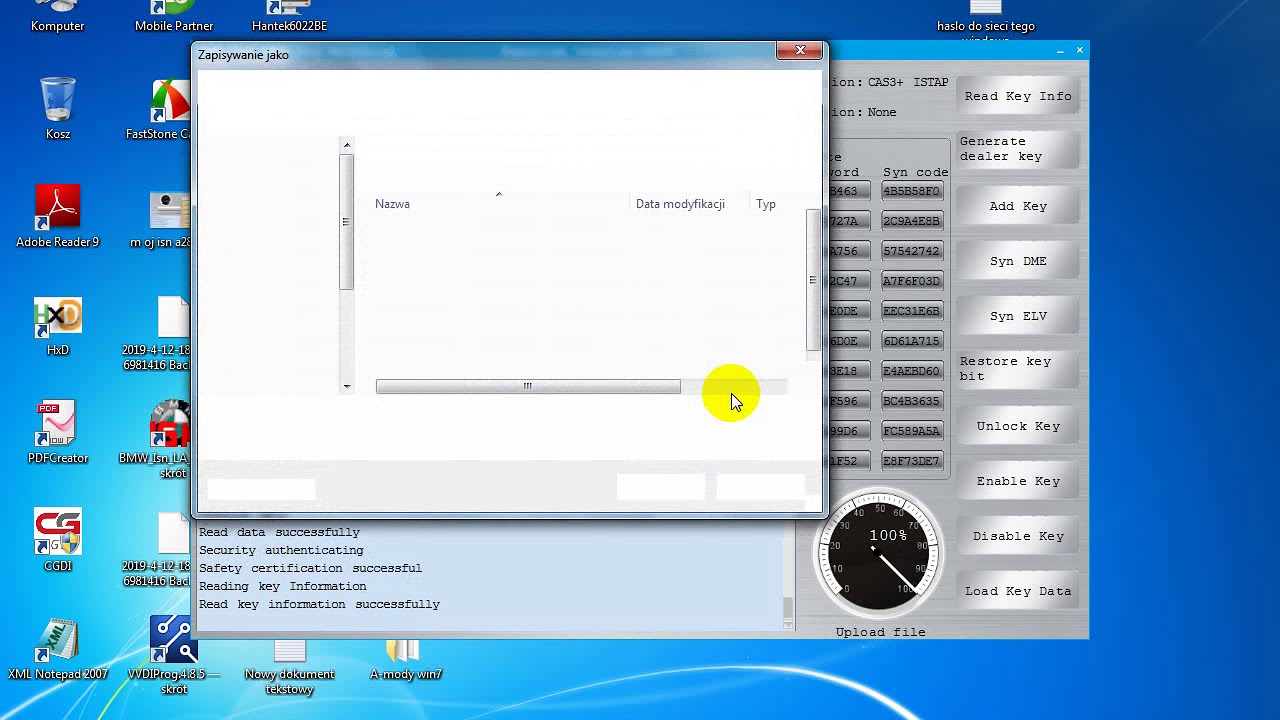Click horizontal scrollbar thumb in save dialog
1280x720 pixels.
pyautogui.click(x=528, y=387)
